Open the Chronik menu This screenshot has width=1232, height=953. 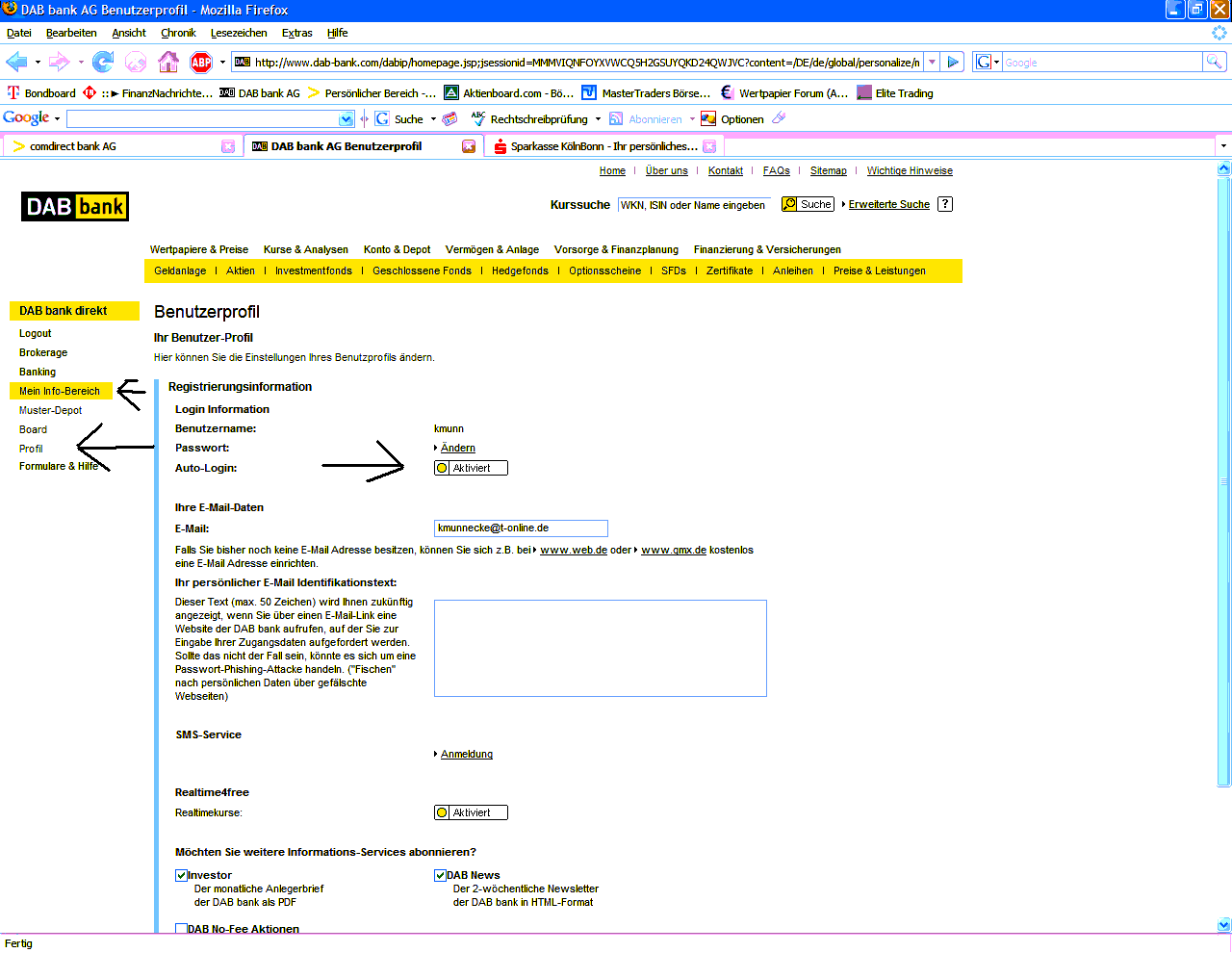coord(178,33)
